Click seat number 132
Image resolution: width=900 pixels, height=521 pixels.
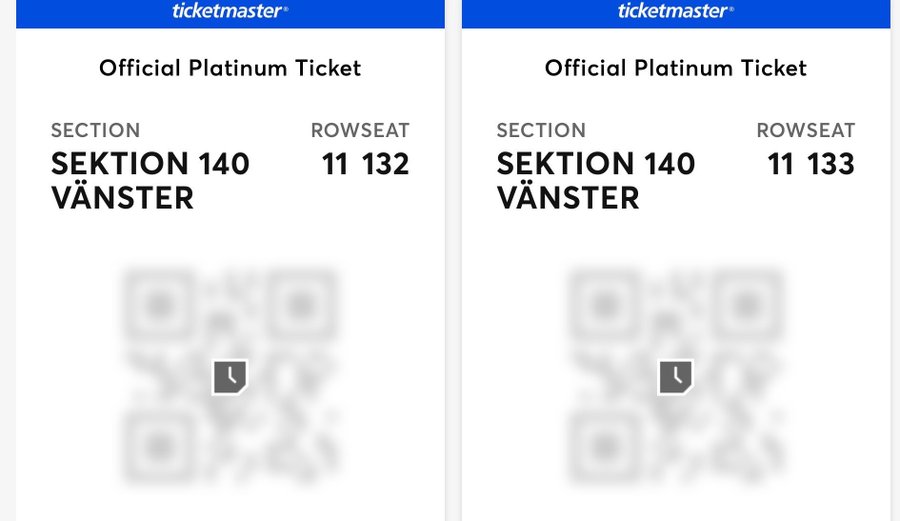386,164
